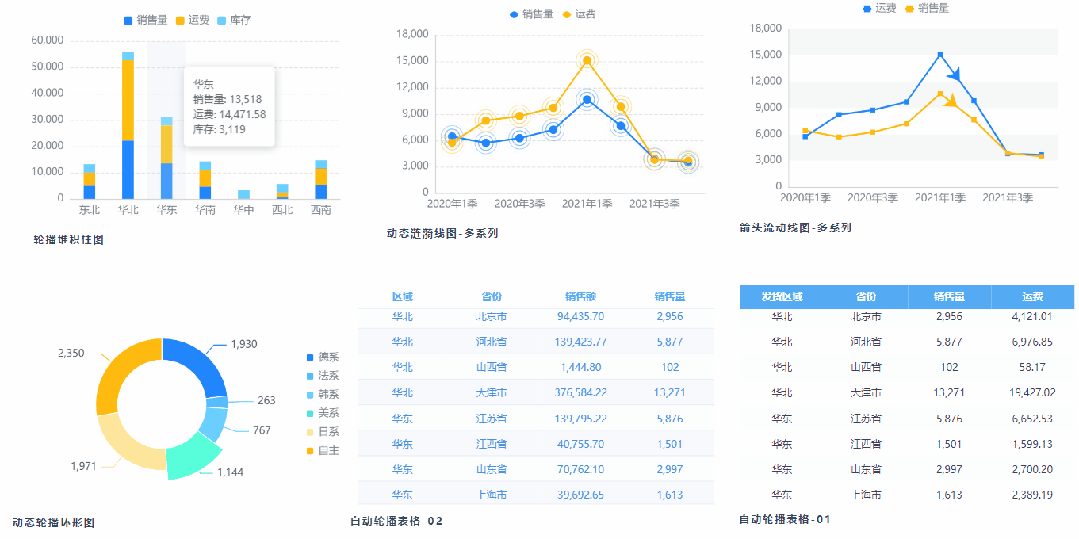The image size is (1079, 539).
Task: Click the 动态涟漪线图-多系列 chart title
Action: pos(442,234)
